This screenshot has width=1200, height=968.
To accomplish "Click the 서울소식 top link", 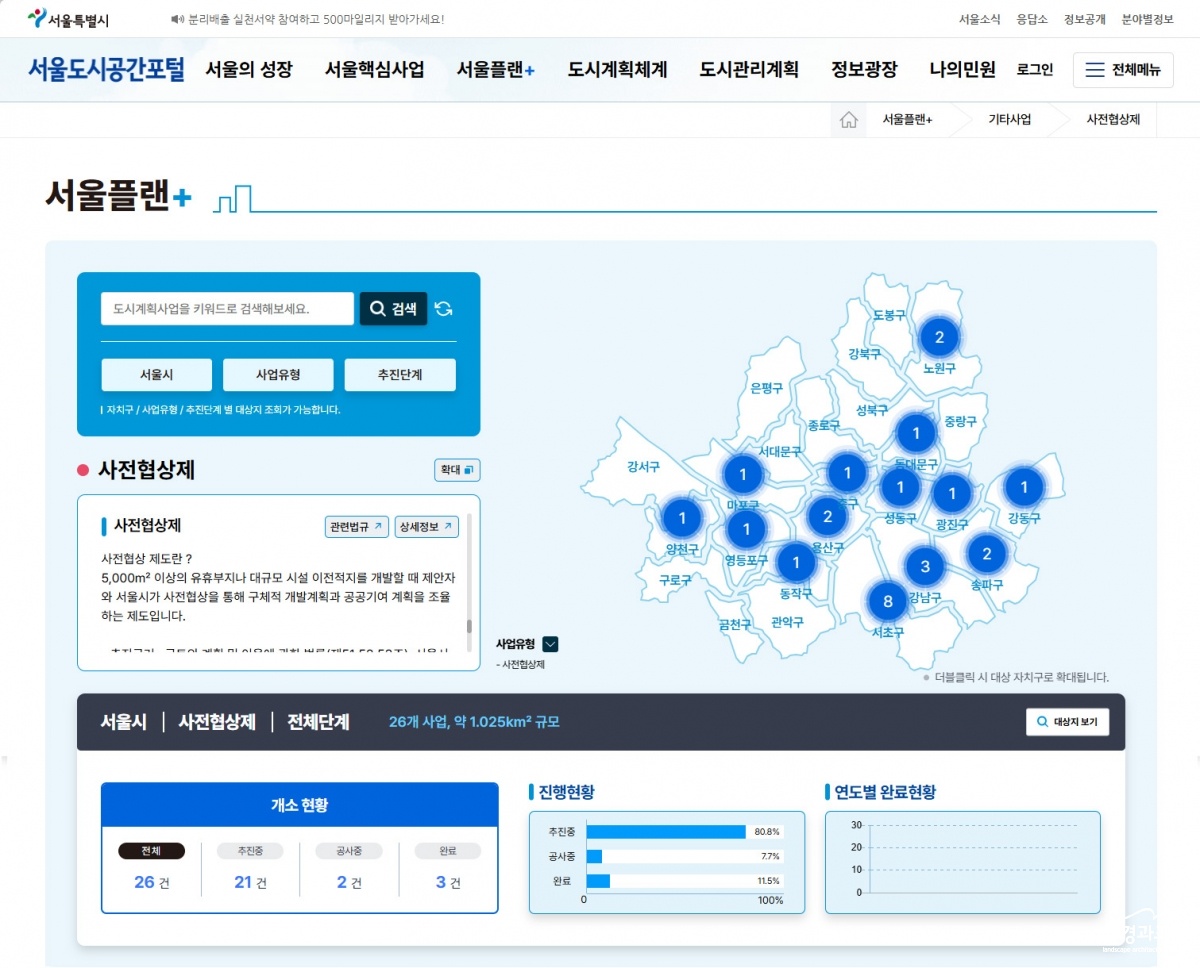I will pyautogui.click(x=978, y=19).
